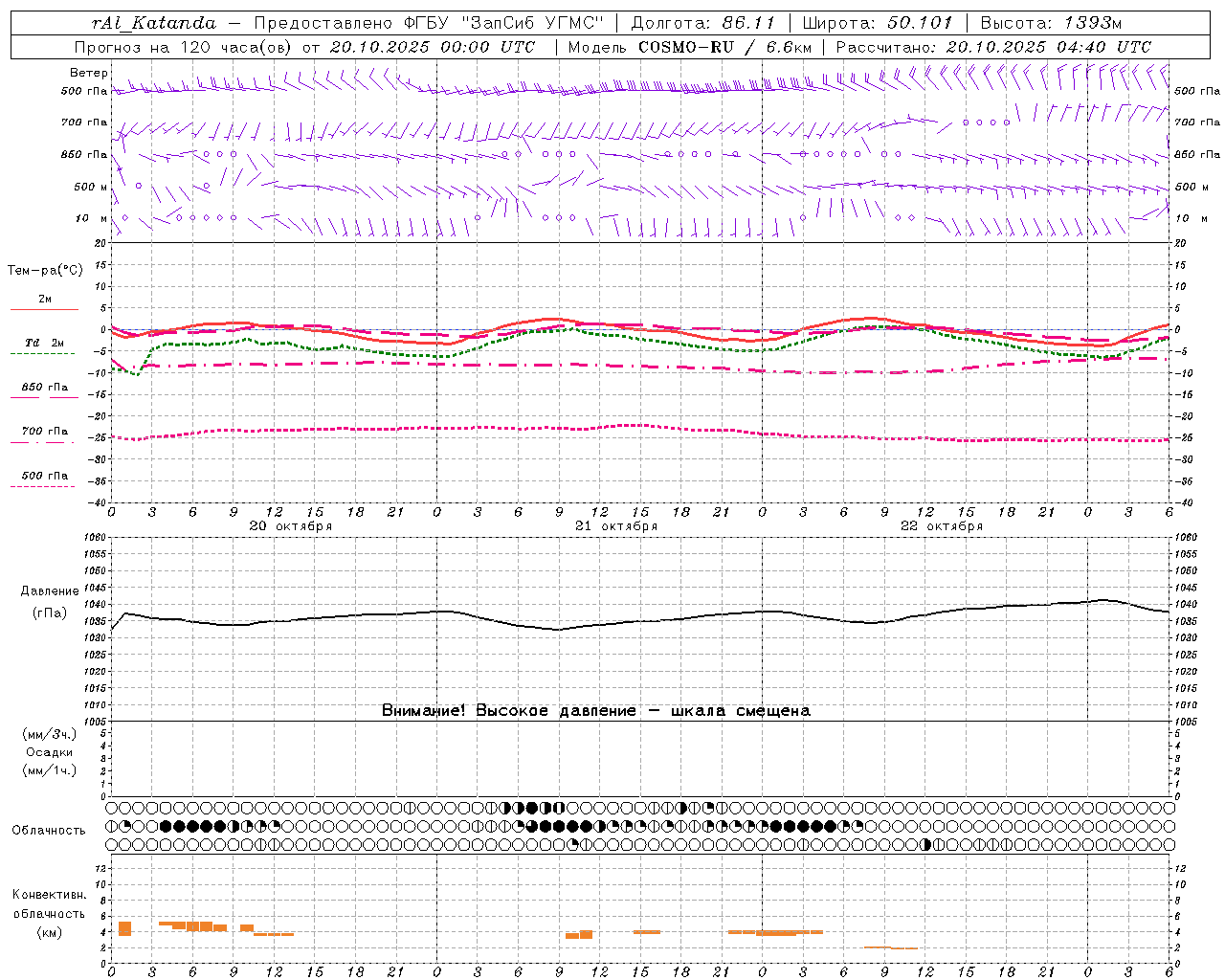
Task: Click 'Рассчитано: 20.10.2025 04:40 UTC' timestamp
Action: click(993, 46)
